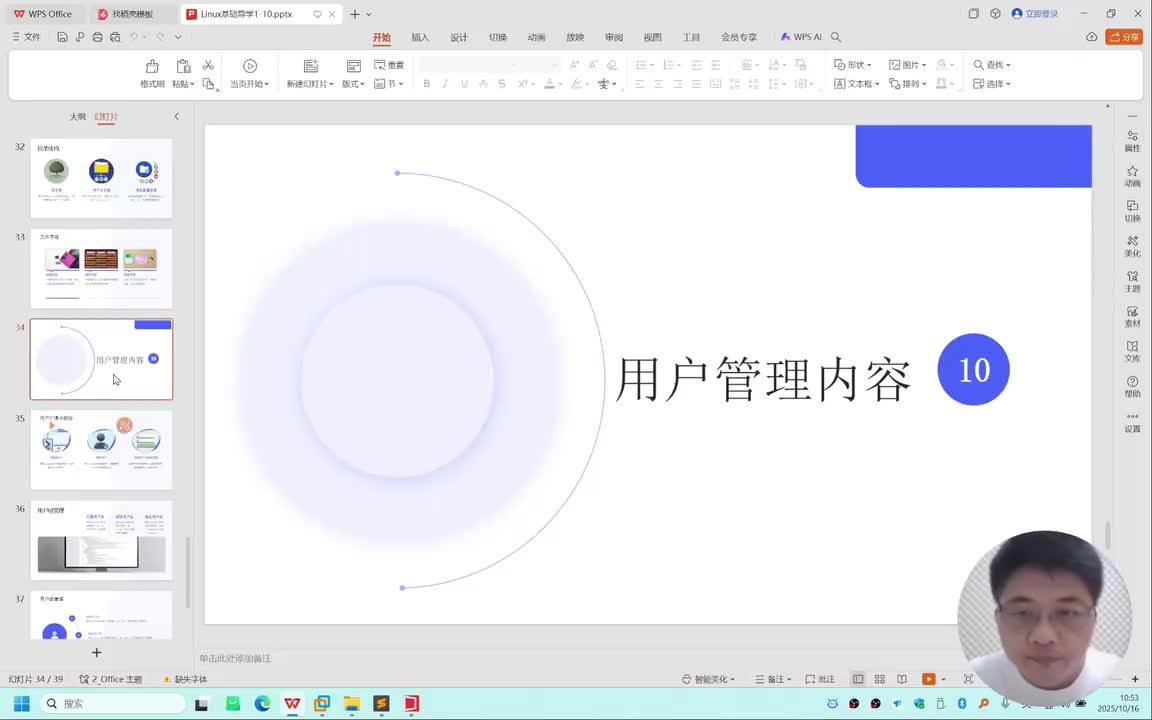Select normal view toggle in status bar
The width and height of the screenshot is (1152, 720).
click(857, 679)
